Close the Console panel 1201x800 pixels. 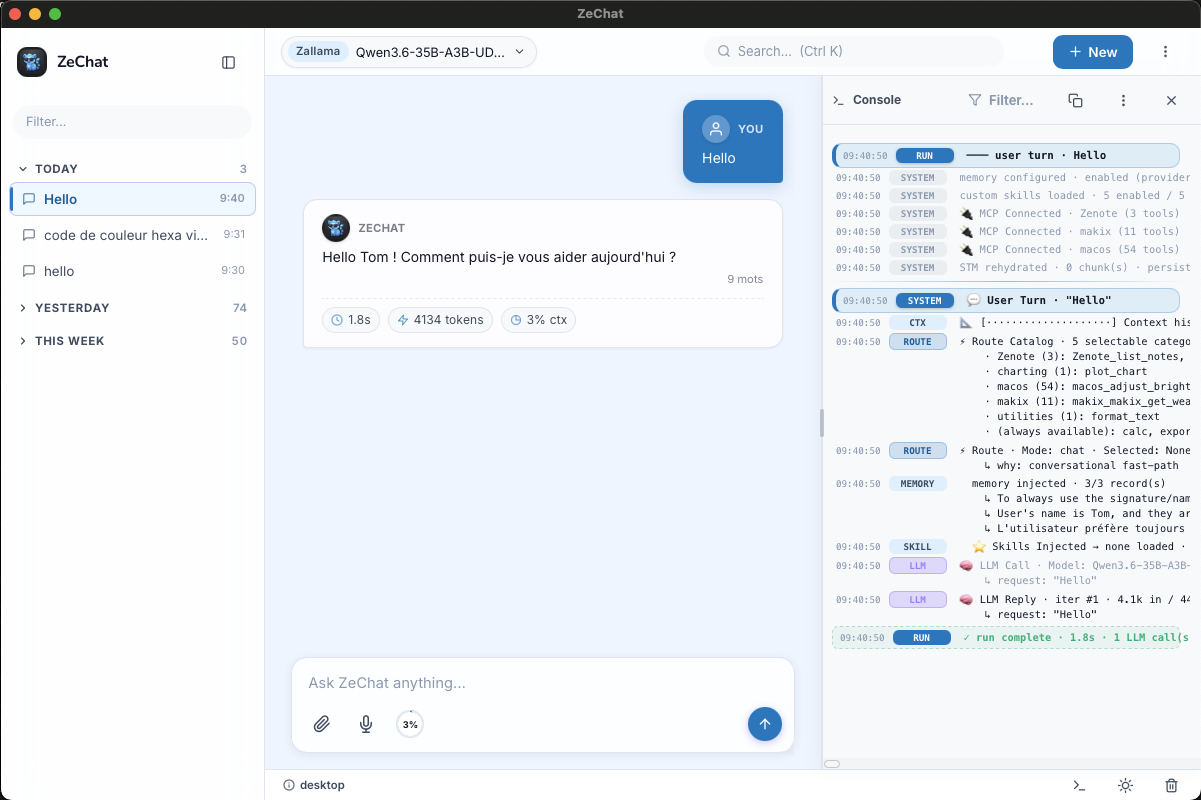tap(1171, 100)
